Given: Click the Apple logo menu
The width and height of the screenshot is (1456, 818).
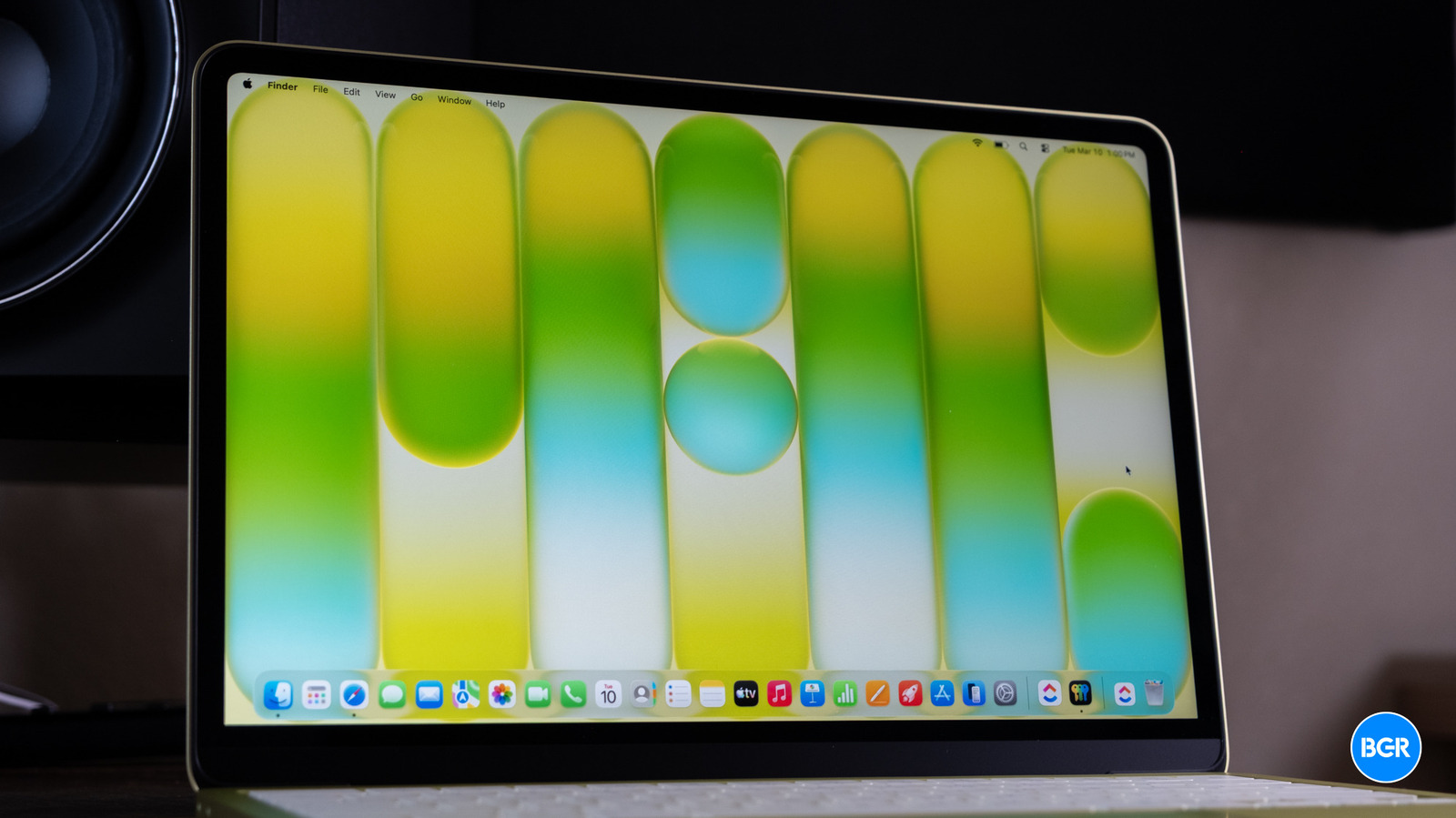Looking at the screenshot, I should [x=247, y=84].
